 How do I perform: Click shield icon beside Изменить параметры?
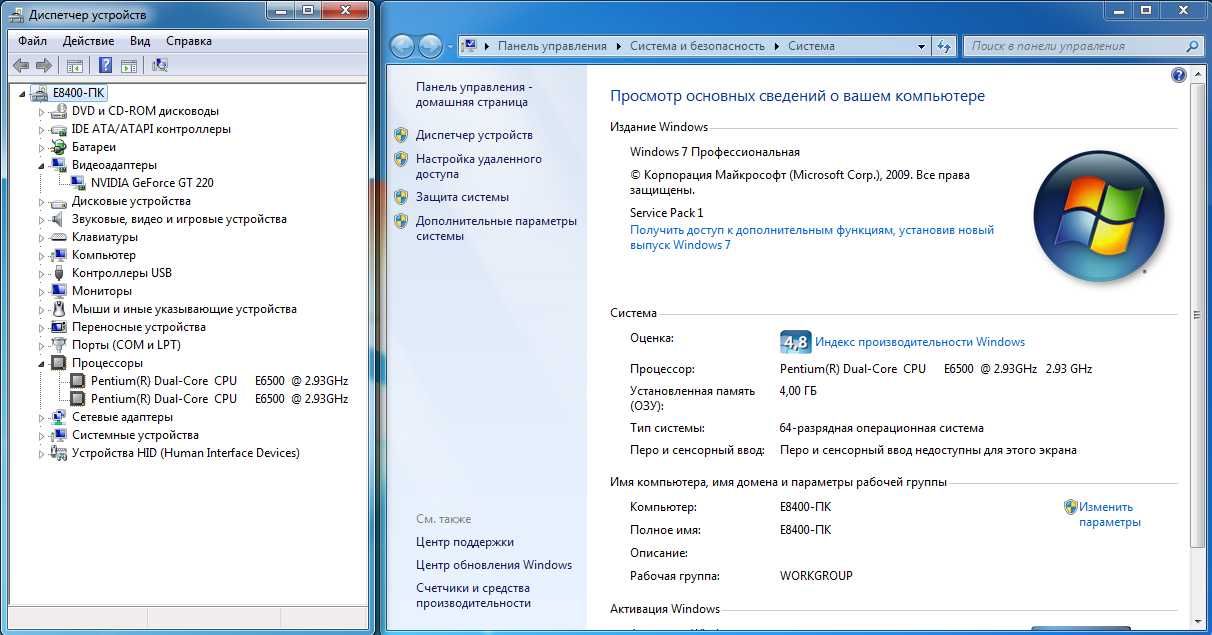pos(1070,507)
